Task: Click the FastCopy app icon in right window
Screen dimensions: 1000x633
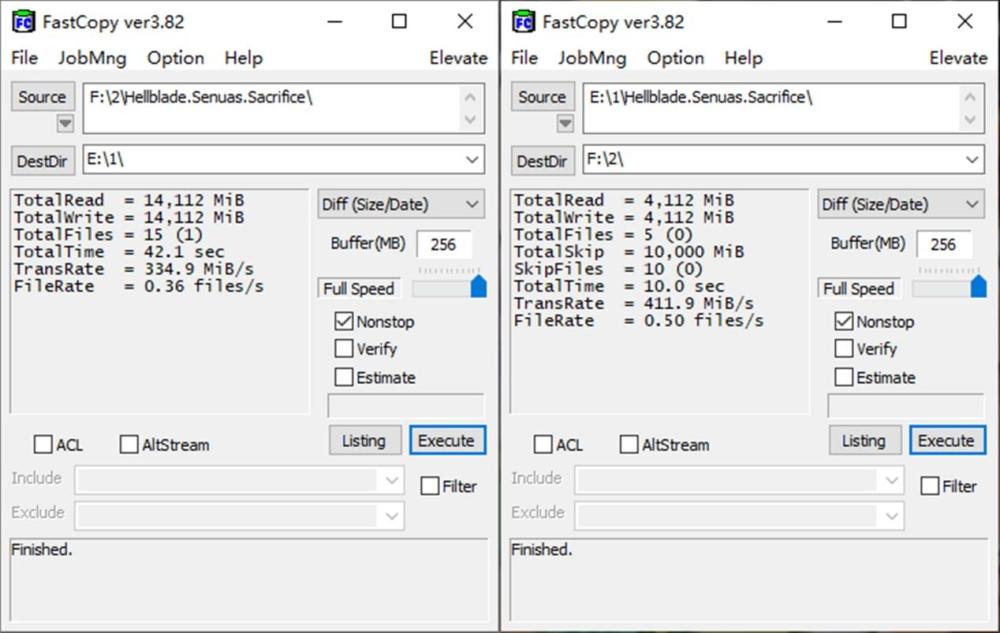Action: (524, 22)
